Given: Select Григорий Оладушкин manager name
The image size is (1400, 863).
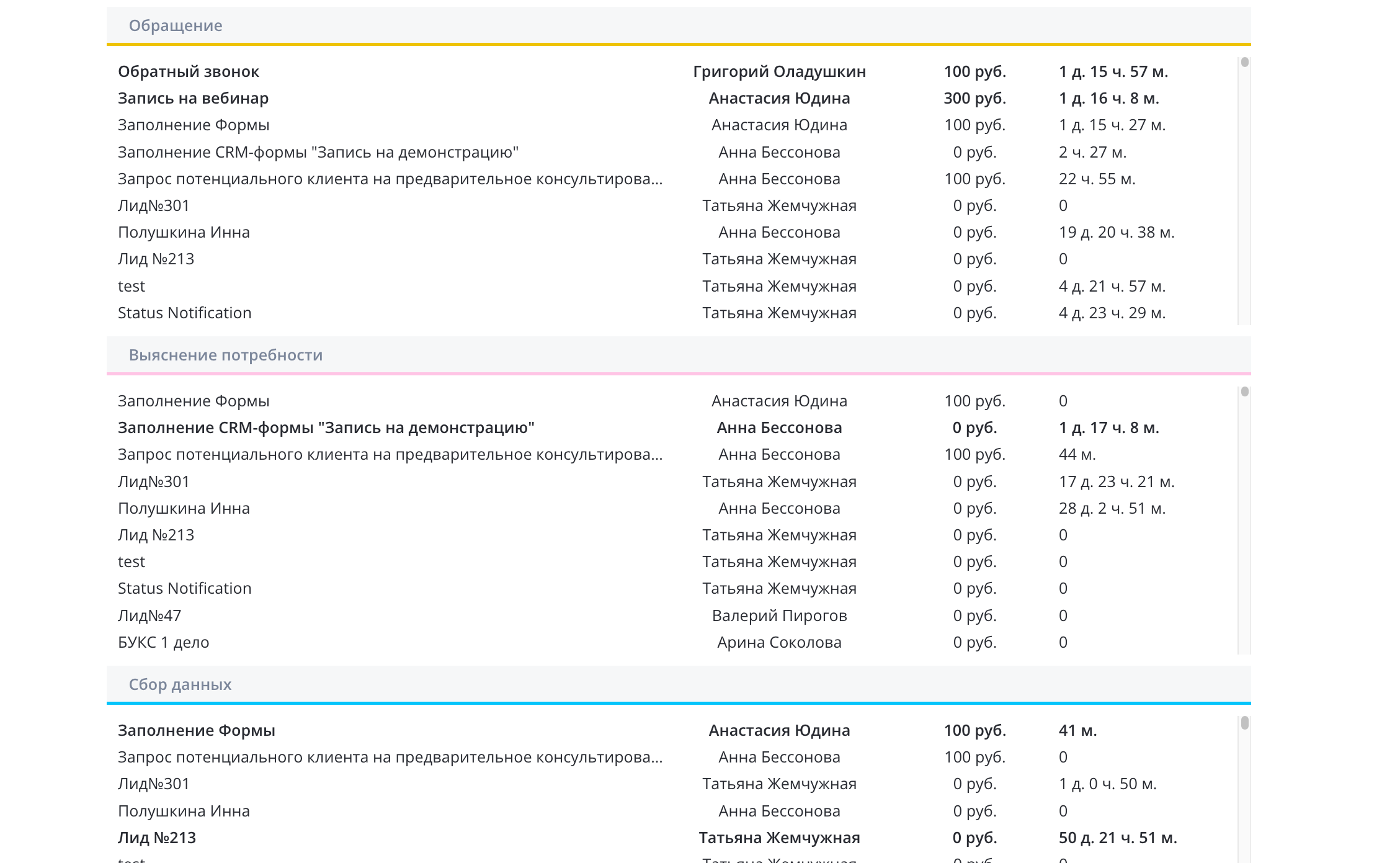Looking at the screenshot, I should (x=779, y=71).
